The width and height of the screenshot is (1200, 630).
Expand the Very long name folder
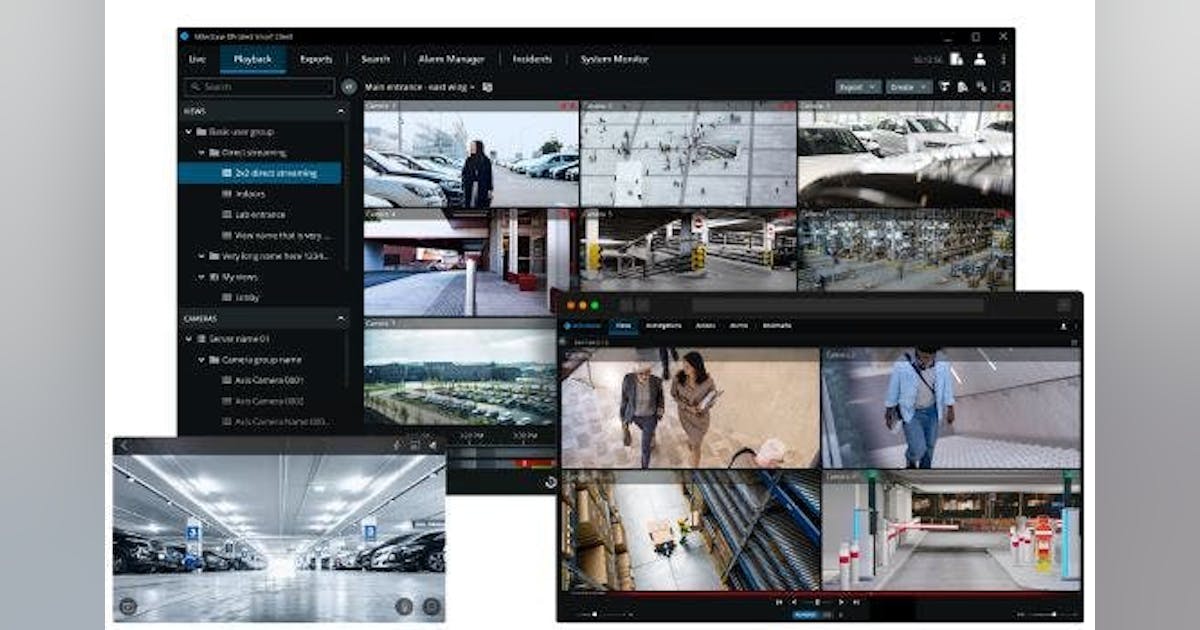pos(201,256)
